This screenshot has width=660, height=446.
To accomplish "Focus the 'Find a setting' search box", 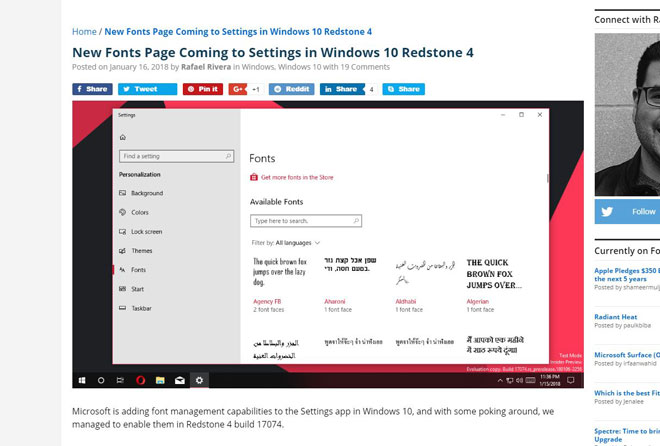I will click(176, 156).
